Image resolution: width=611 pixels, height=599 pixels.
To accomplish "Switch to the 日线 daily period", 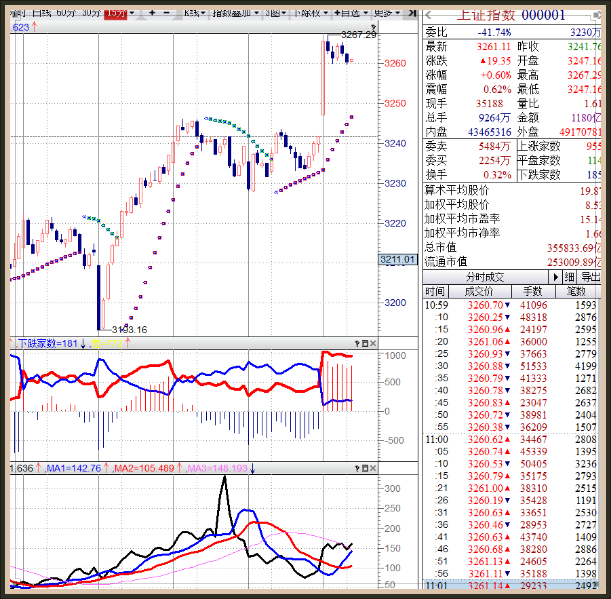I will point(41,13).
